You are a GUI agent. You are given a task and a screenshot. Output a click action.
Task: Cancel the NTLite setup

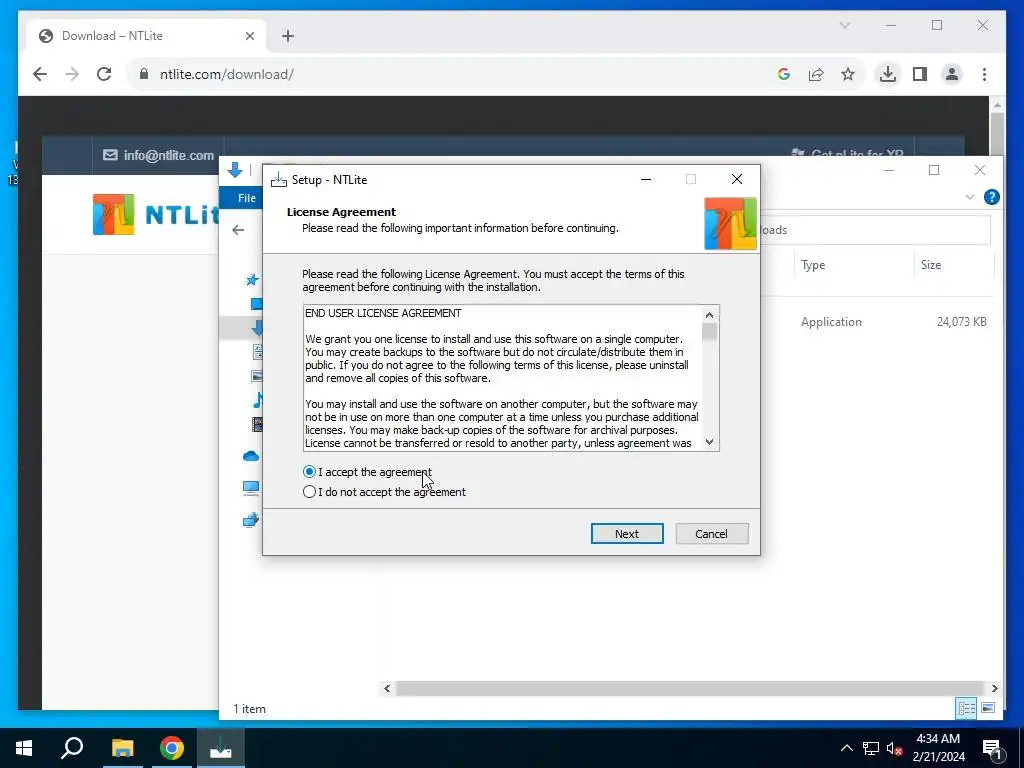click(711, 534)
